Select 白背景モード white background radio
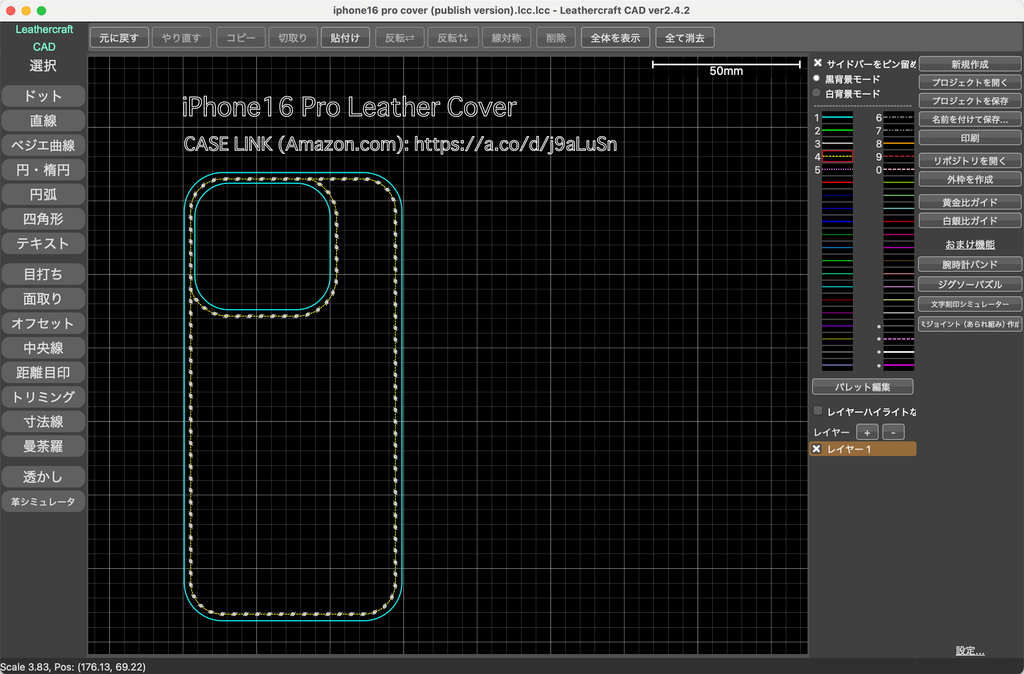 (x=816, y=93)
